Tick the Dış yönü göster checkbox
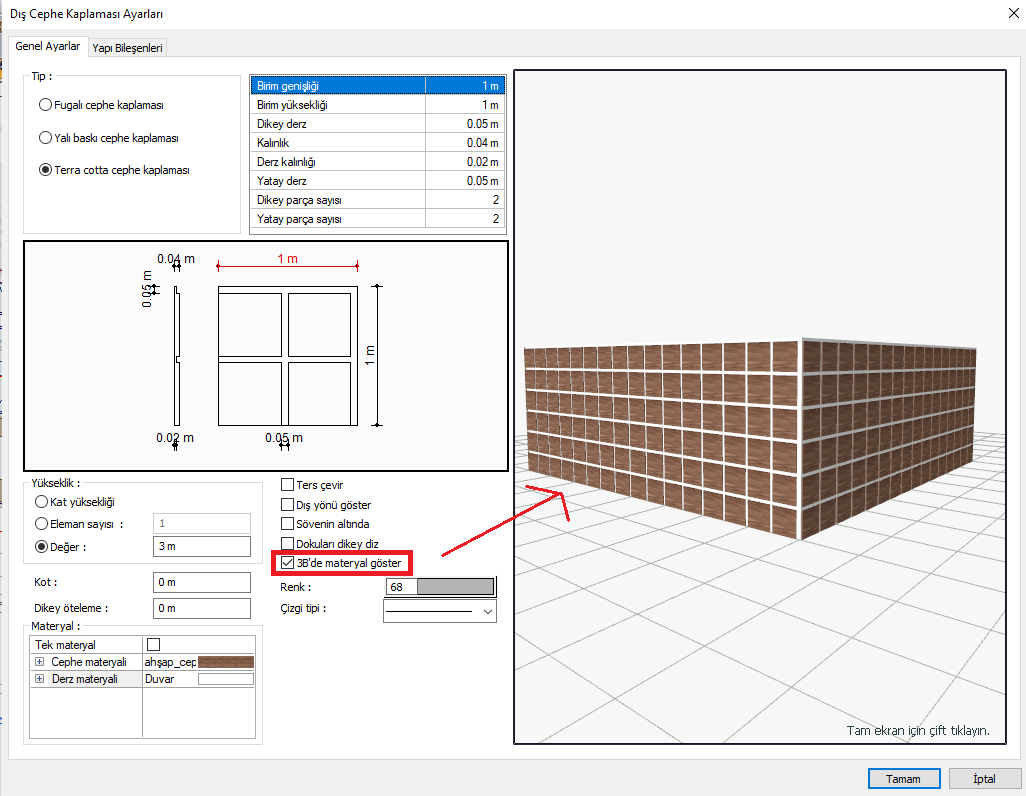 pos(288,505)
